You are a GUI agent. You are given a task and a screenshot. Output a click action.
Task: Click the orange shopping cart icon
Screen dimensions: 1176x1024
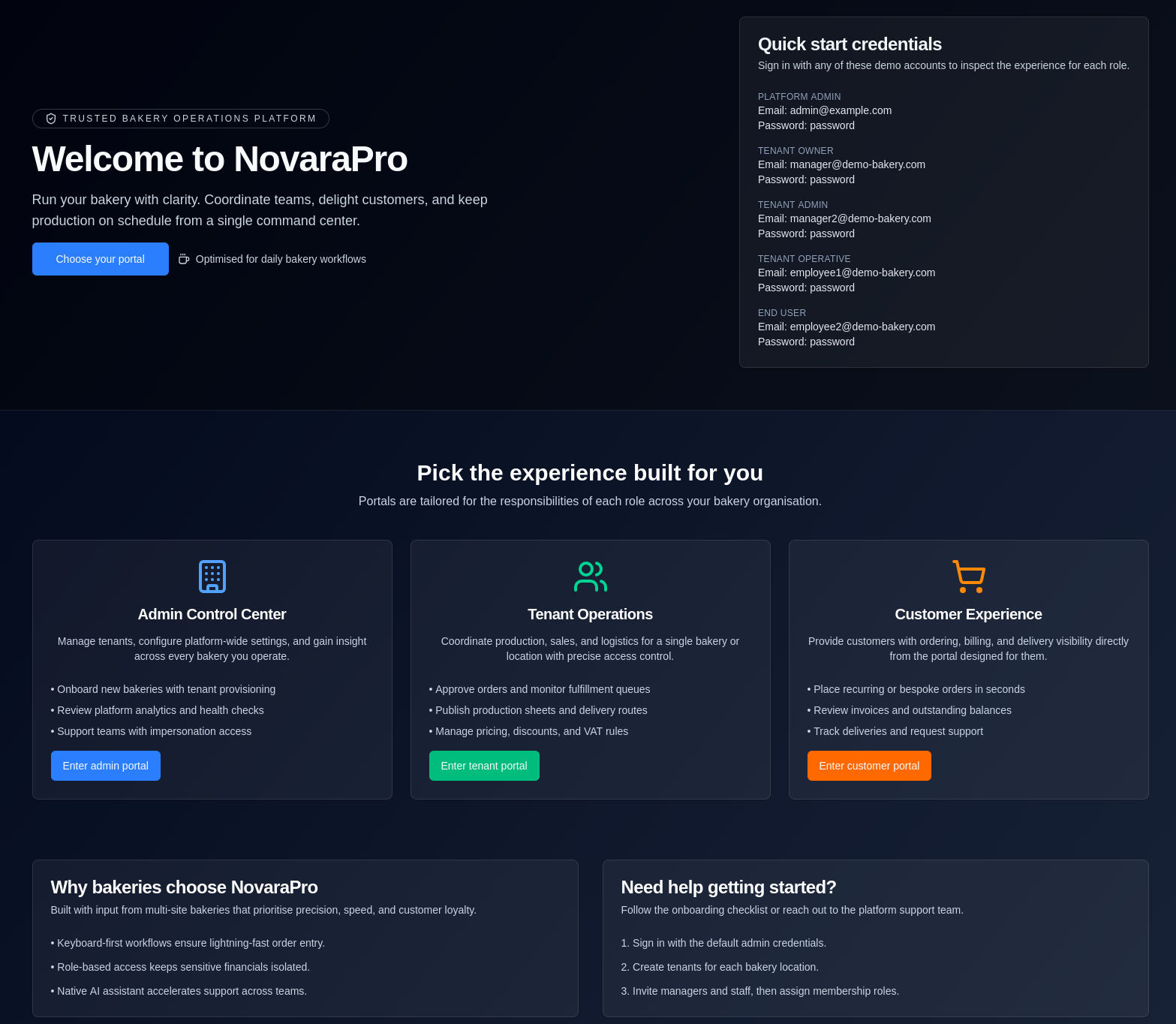point(968,577)
